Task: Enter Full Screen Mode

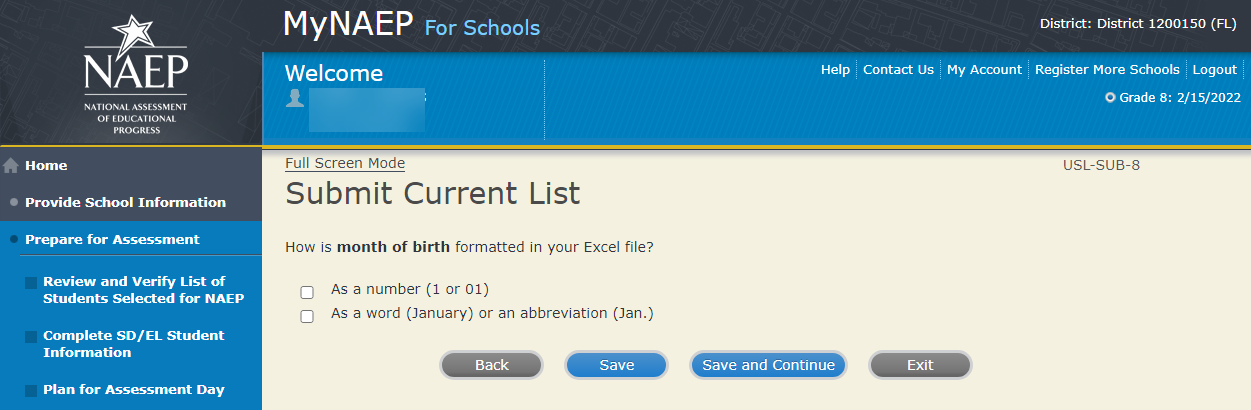Action: [345, 164]
